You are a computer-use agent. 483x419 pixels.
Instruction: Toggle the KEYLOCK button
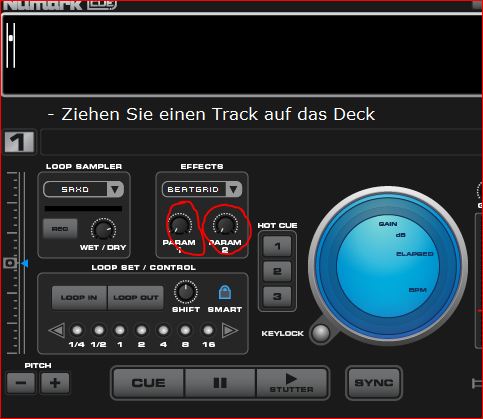coord(321,333)
